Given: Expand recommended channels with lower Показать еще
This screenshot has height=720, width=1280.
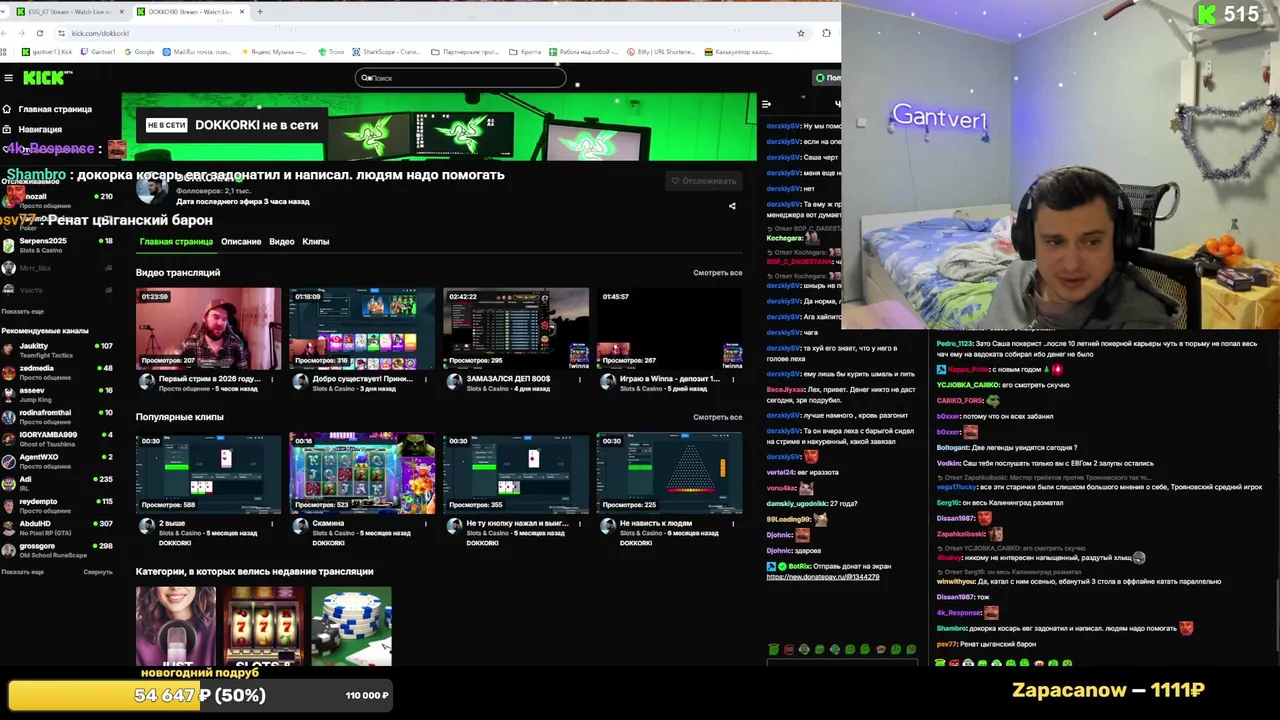Looking at the screenshot, I should tap(22, 572).
